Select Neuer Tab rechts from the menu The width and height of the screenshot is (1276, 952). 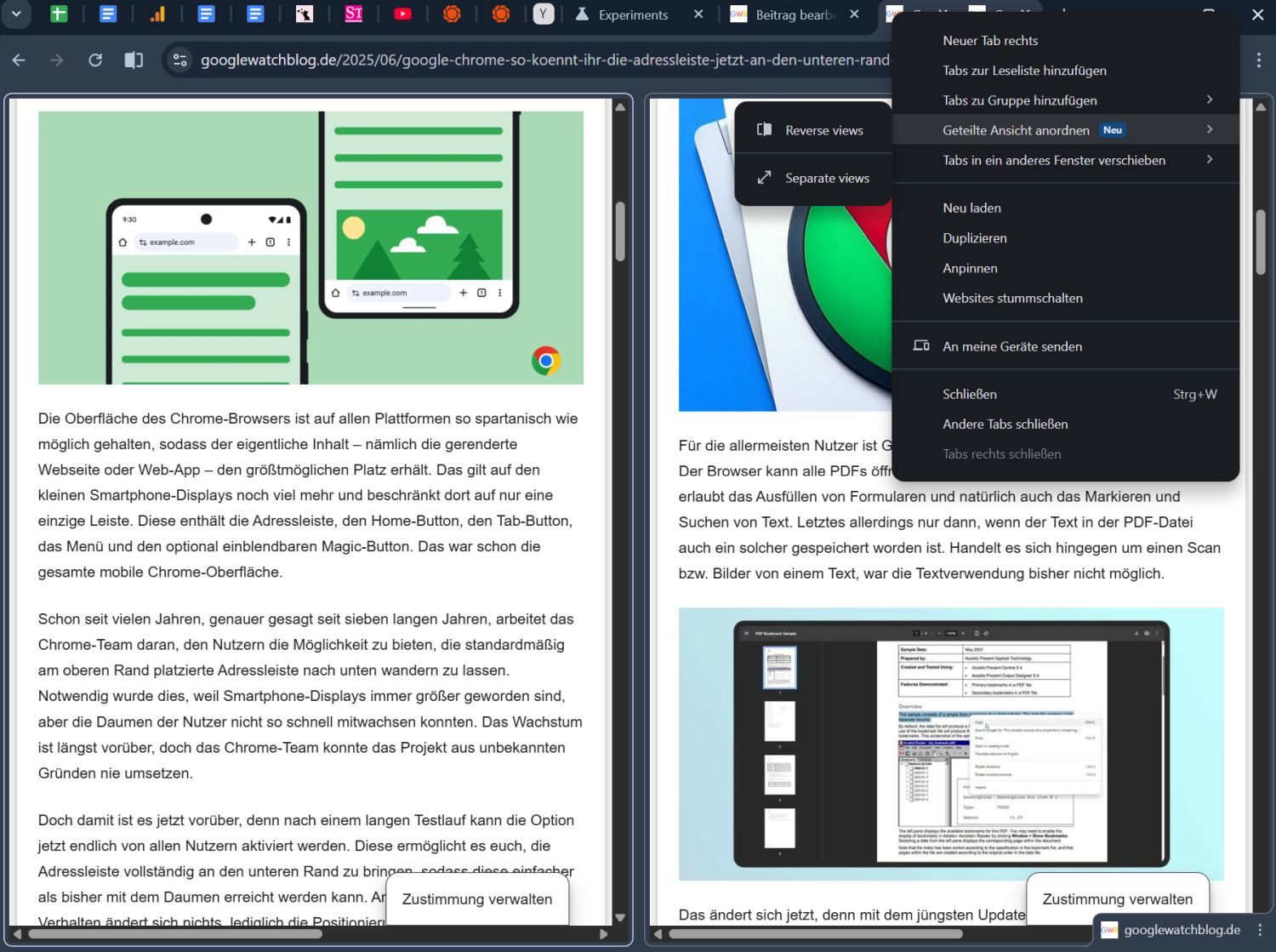pos(989,40)
